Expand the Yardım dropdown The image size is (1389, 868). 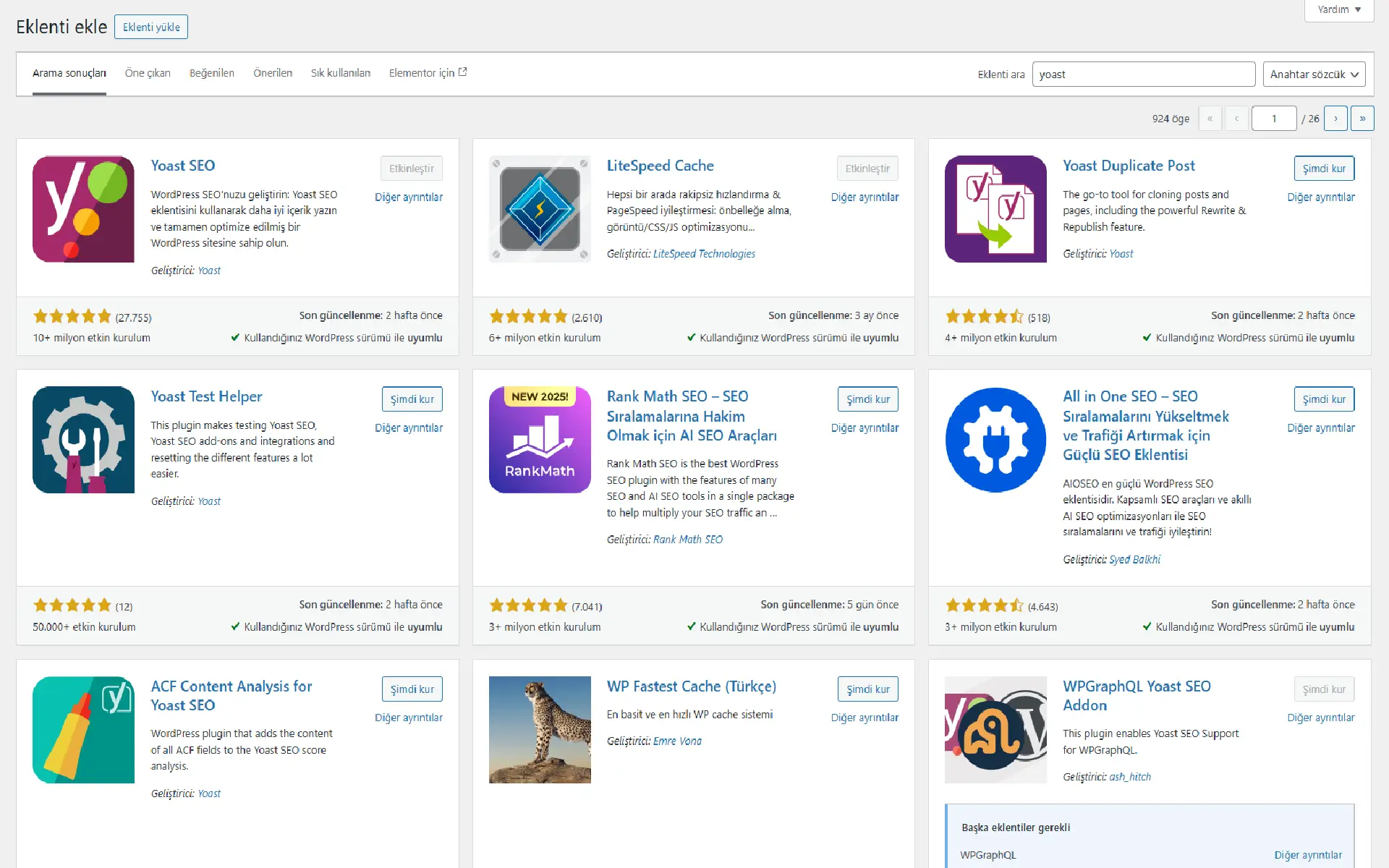1338,9
